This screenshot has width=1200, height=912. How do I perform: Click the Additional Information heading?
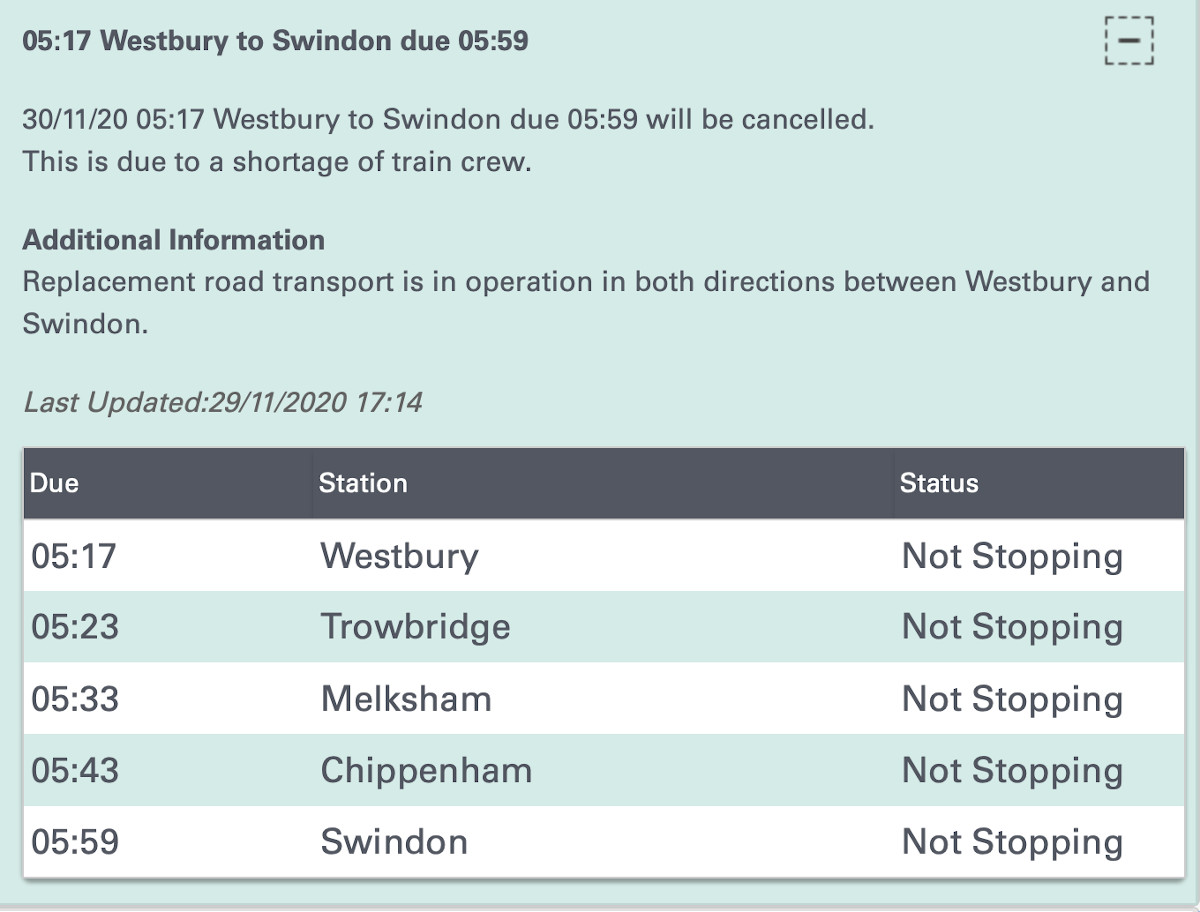click(173, 240)
